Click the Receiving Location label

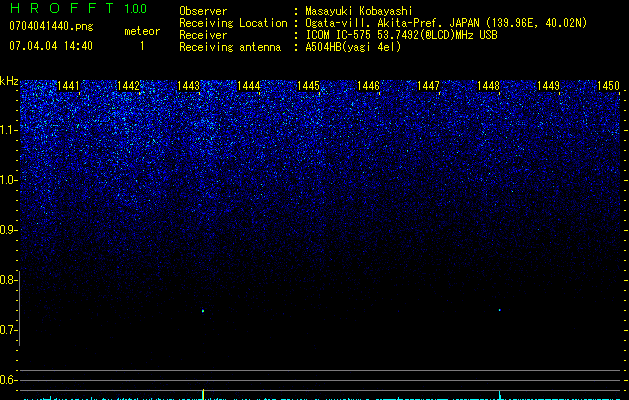[x=233, y=23]
